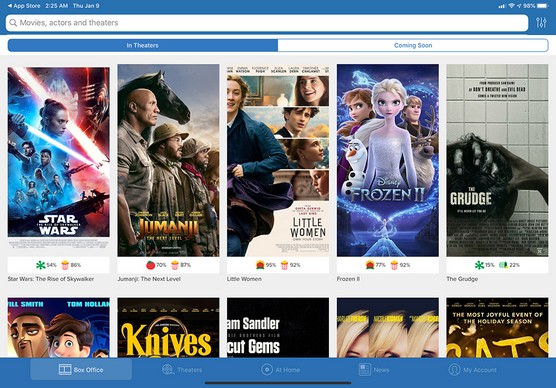Viewport: 556px width, 388px height.
Task: Tap the popcorn icon under Little Women
Action: (284, 265)
